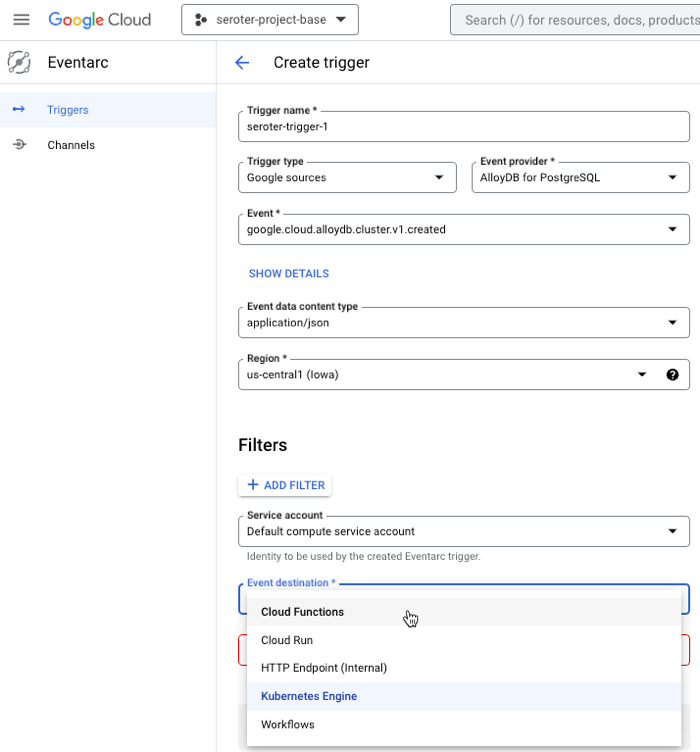This screenshot has width=700, height=752.
Task: Click the plus icon on Add Filter
Action: coord(253,485)
